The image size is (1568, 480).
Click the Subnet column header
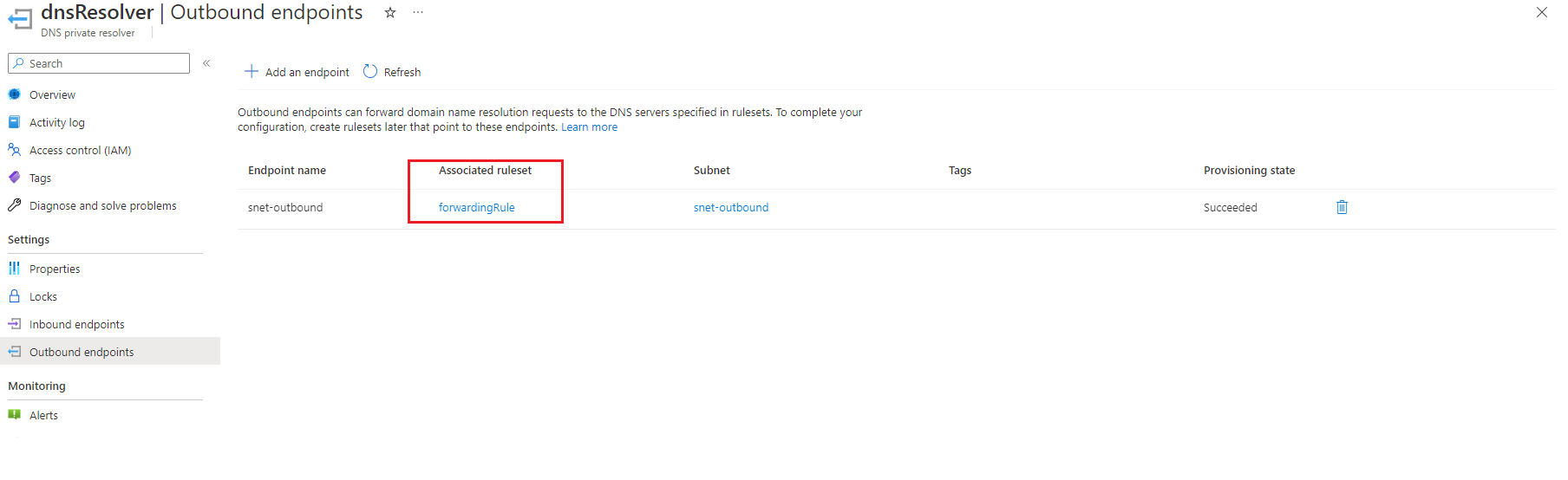click(712, 170)
